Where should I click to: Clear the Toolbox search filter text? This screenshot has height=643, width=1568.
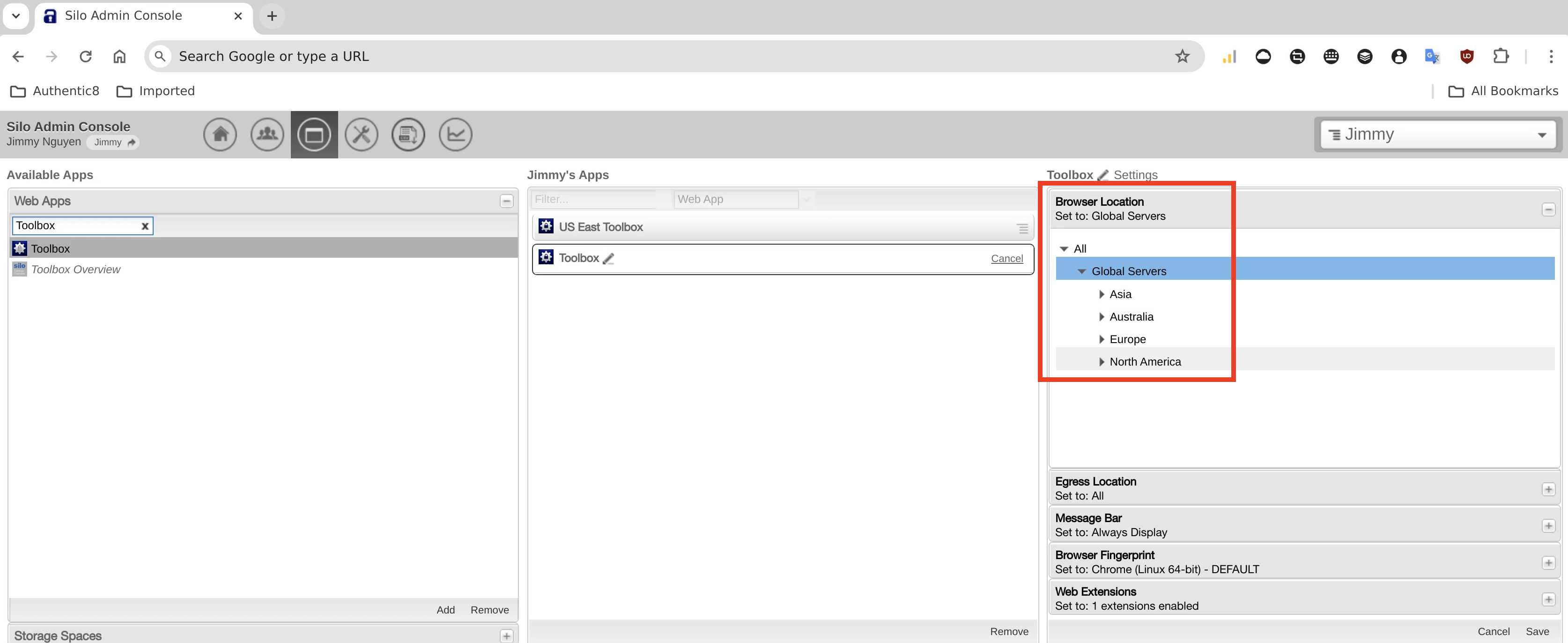pos(145,226)
